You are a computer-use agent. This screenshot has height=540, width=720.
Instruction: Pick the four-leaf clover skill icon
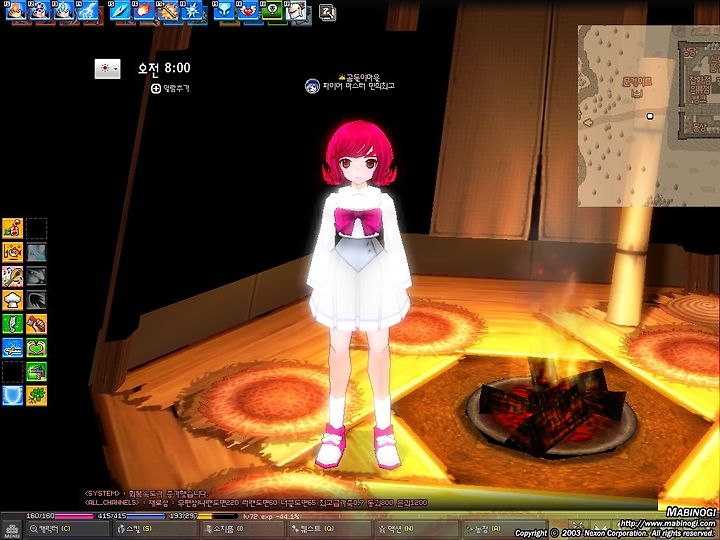coord(36,395)
